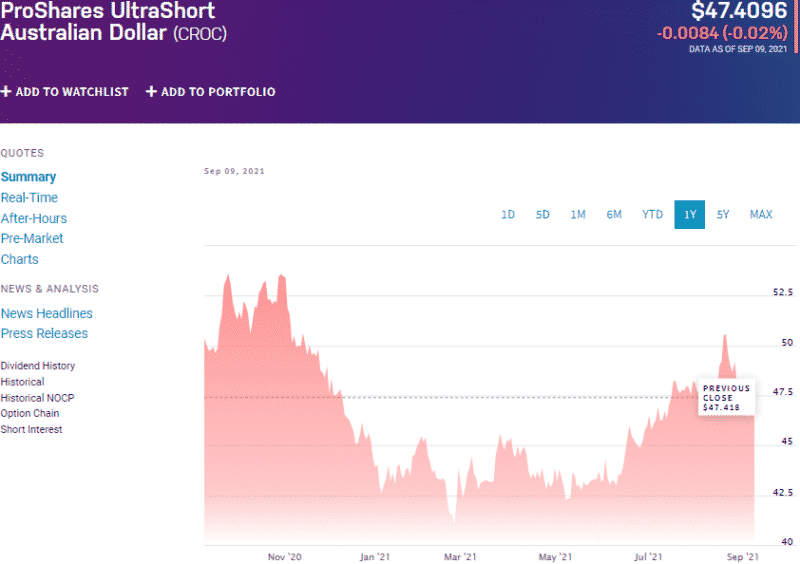Screen dimensions: 800x564
Task: Switch chart to 5D range
Action: (543, 215)
